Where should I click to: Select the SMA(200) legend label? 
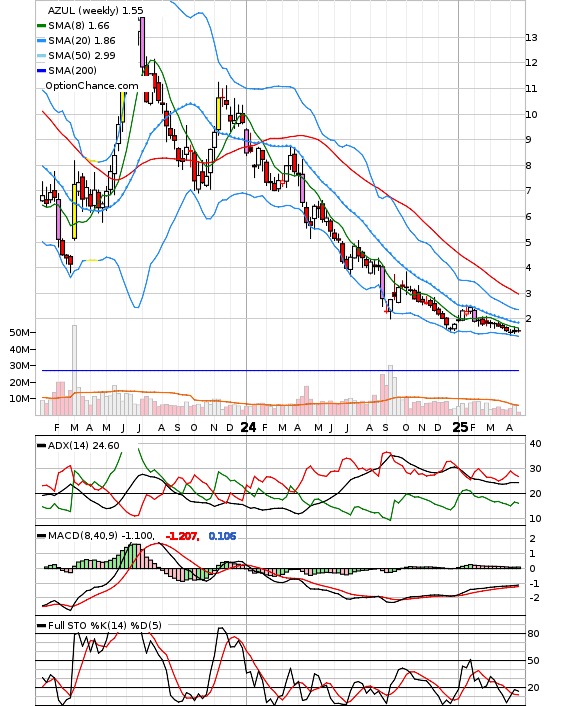(72, 70)
